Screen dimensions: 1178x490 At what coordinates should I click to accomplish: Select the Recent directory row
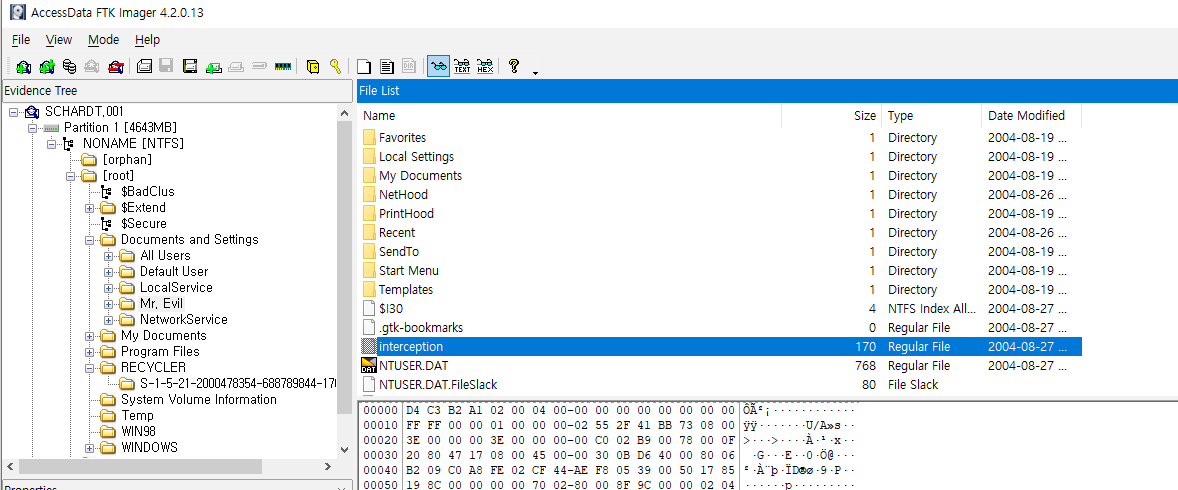coord(720,233)
